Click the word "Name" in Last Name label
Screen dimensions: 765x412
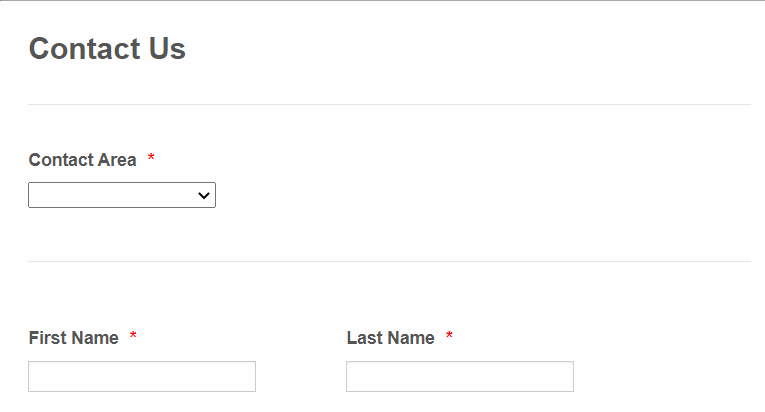click(x=410, y=338)
